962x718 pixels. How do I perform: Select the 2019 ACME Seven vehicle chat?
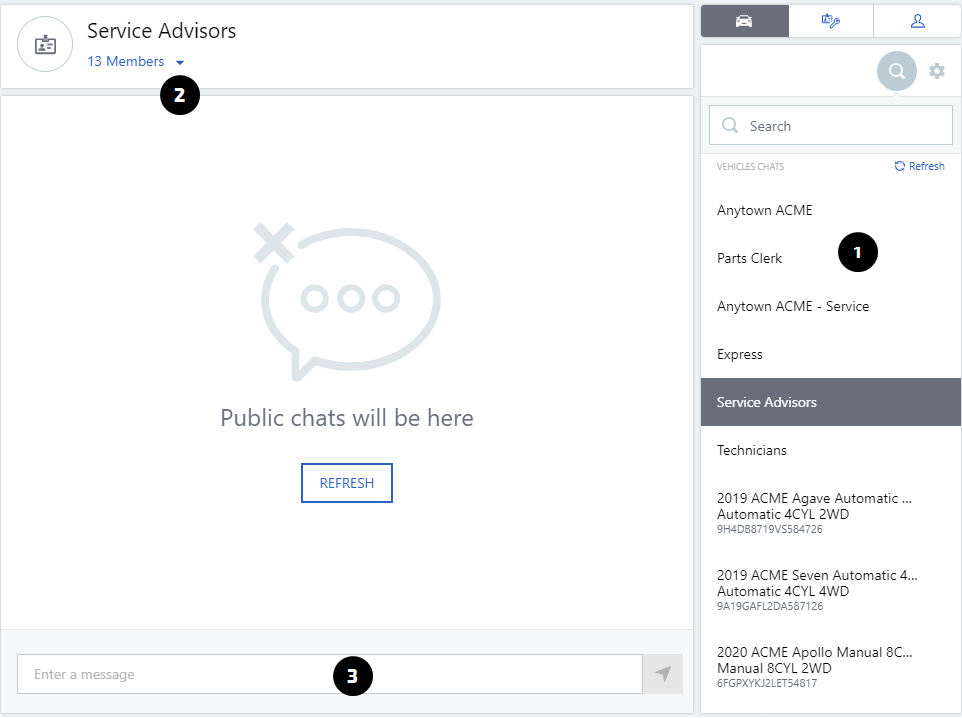[815, 590]
